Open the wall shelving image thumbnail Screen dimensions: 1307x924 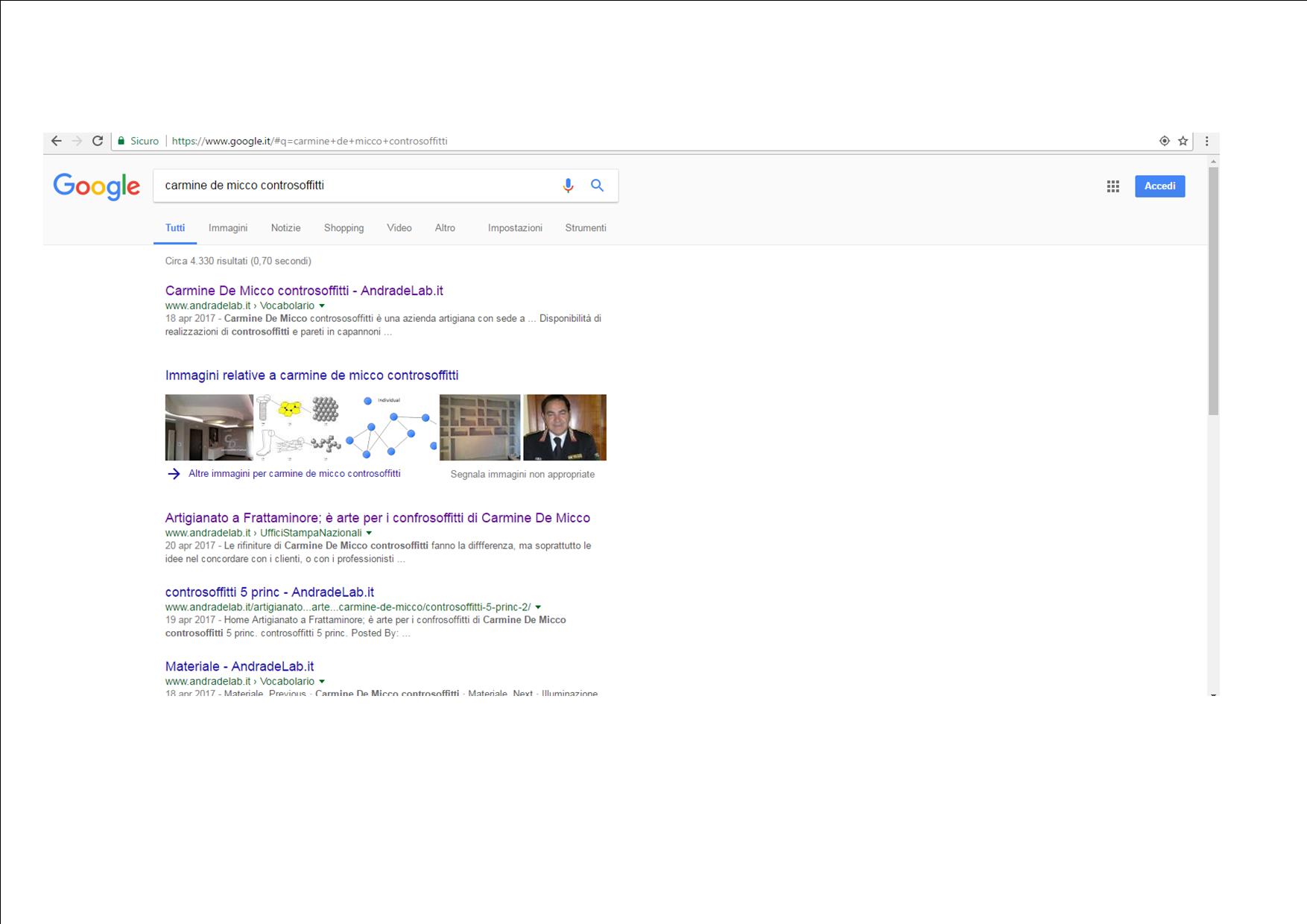[x=480, y=428]
